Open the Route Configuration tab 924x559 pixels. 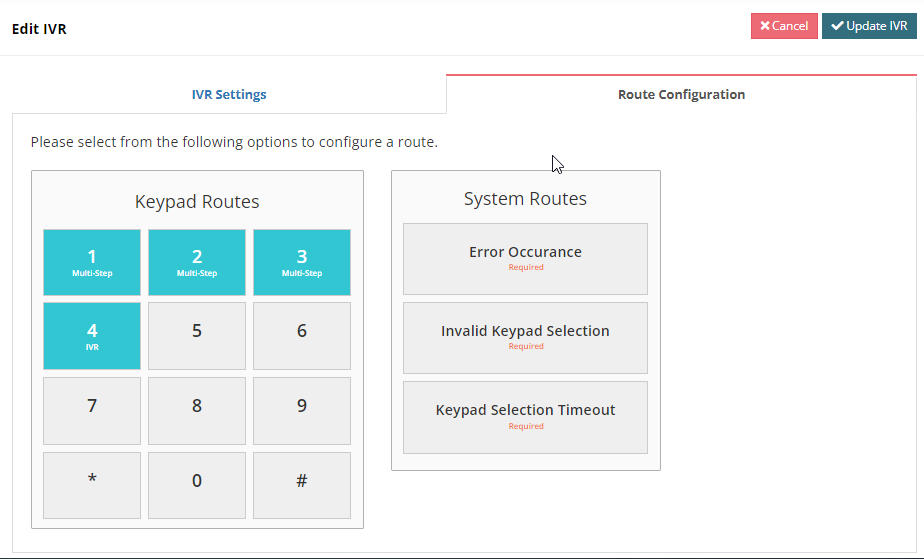681,95
